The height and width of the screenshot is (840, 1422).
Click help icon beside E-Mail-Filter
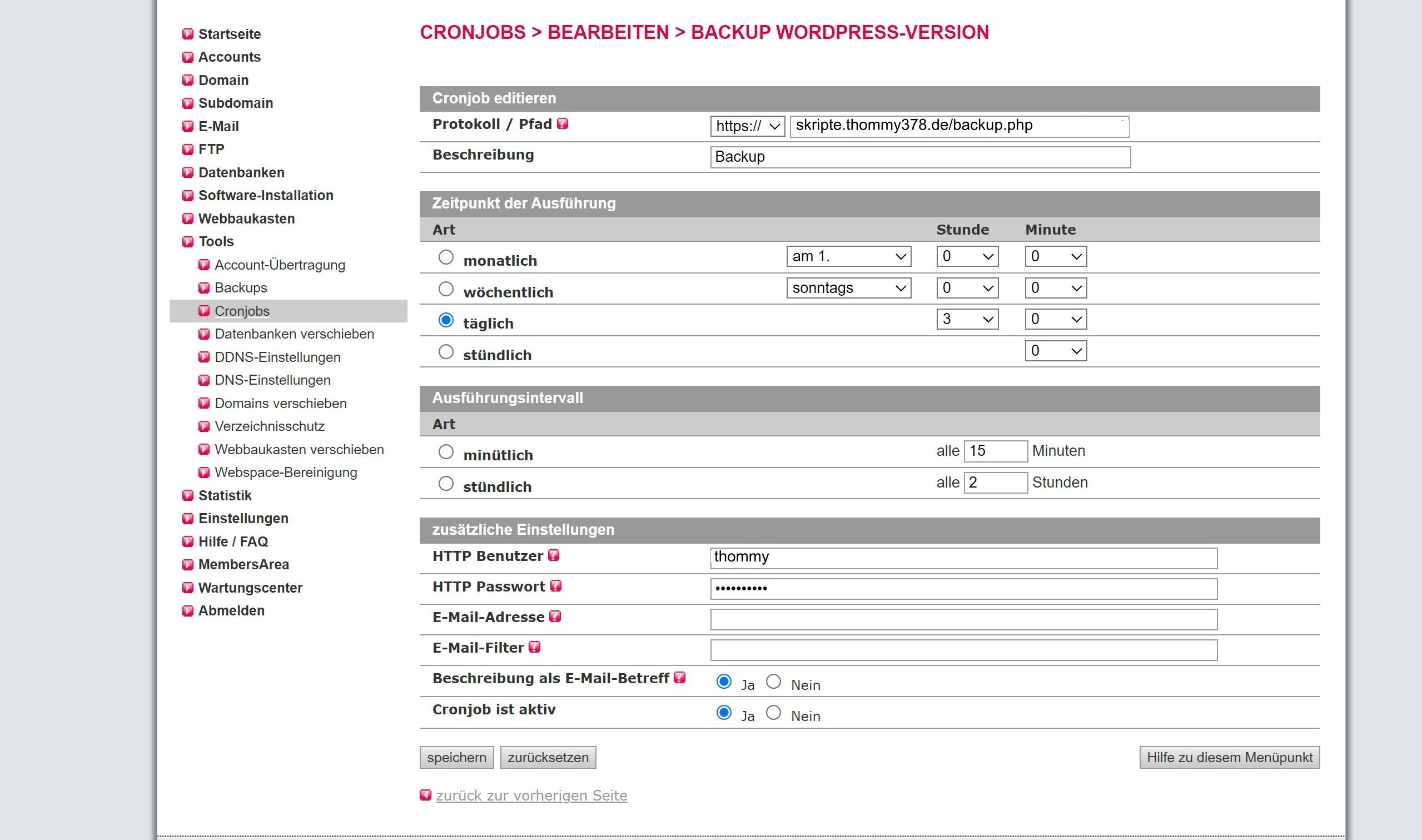coord(535,647)
